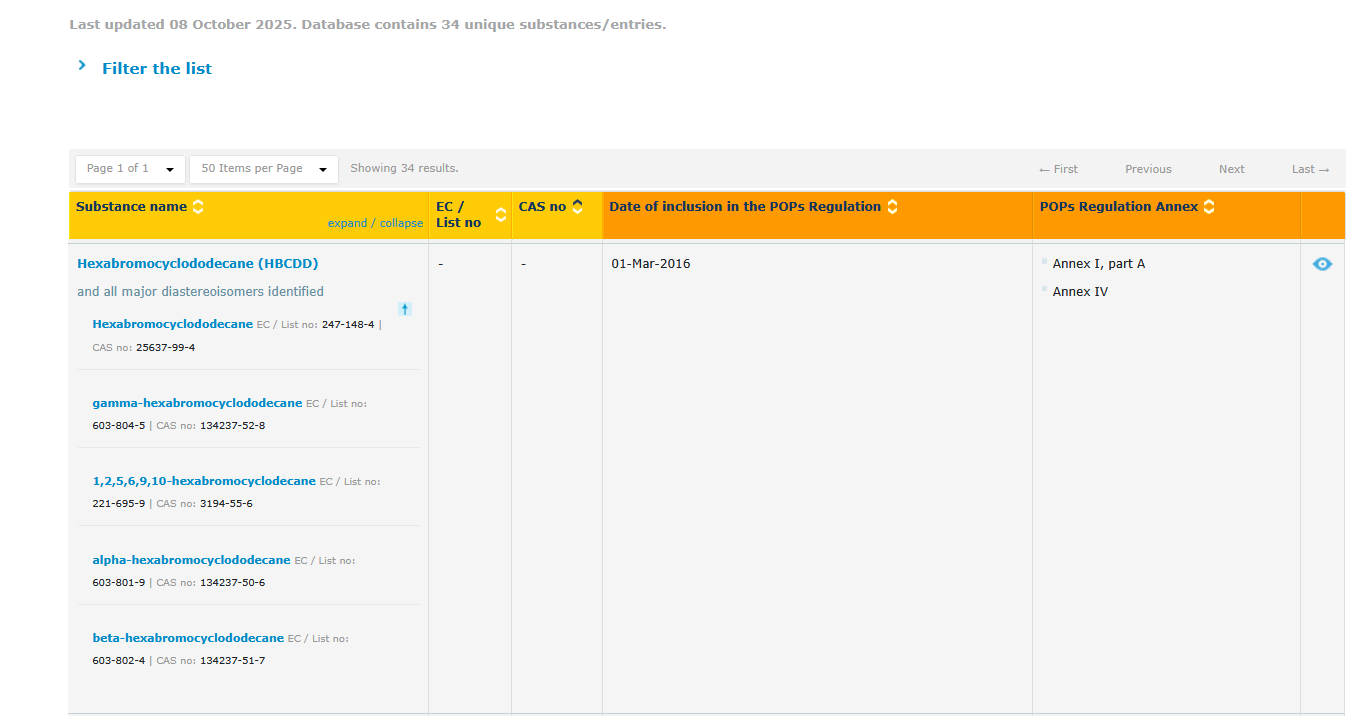Click the expand link in Substance header
The width and height of the screenshot is (1368, 728).
[x=348, y=224]
